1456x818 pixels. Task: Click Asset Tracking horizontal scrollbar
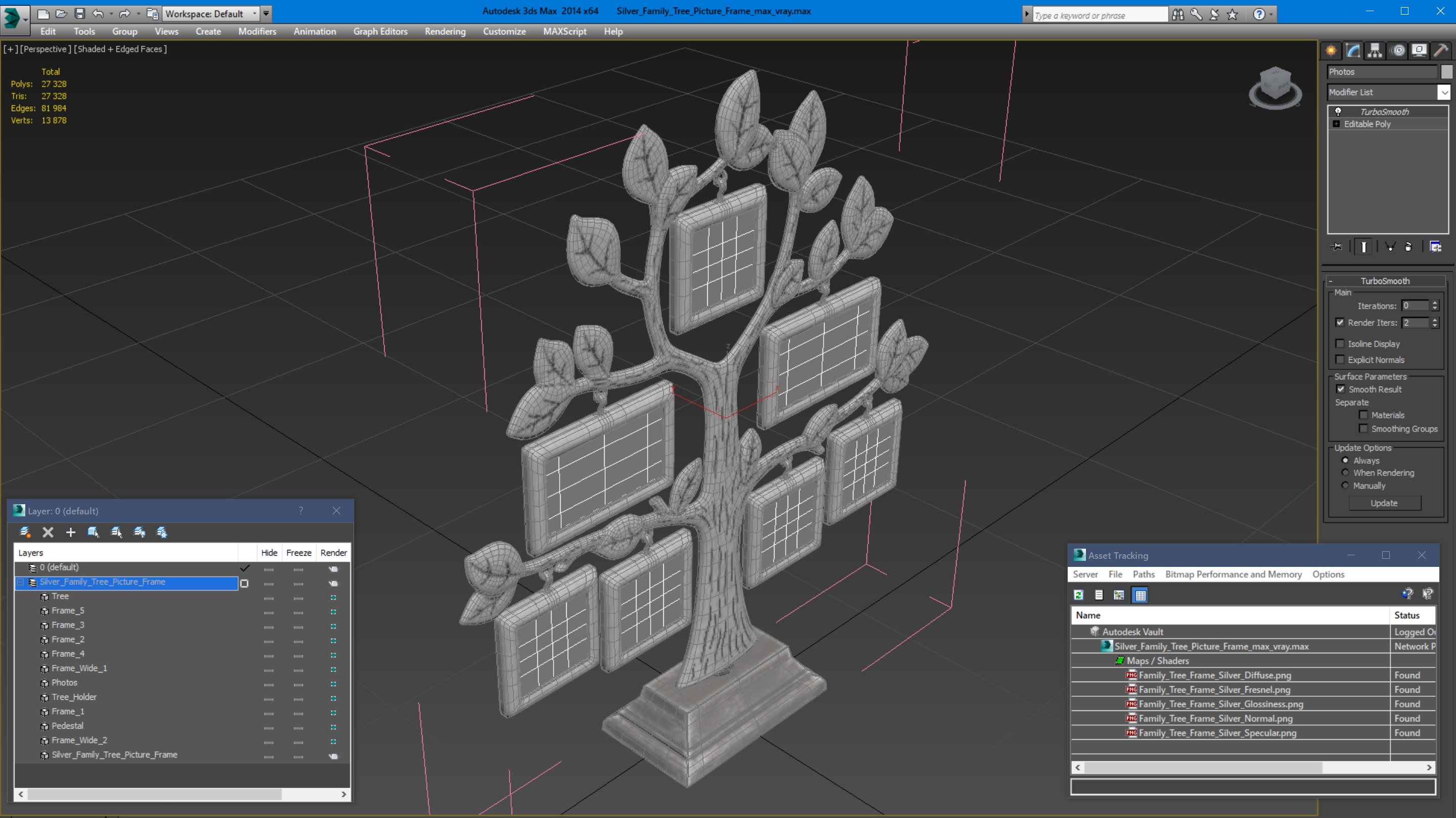[x=1253, y=767]
